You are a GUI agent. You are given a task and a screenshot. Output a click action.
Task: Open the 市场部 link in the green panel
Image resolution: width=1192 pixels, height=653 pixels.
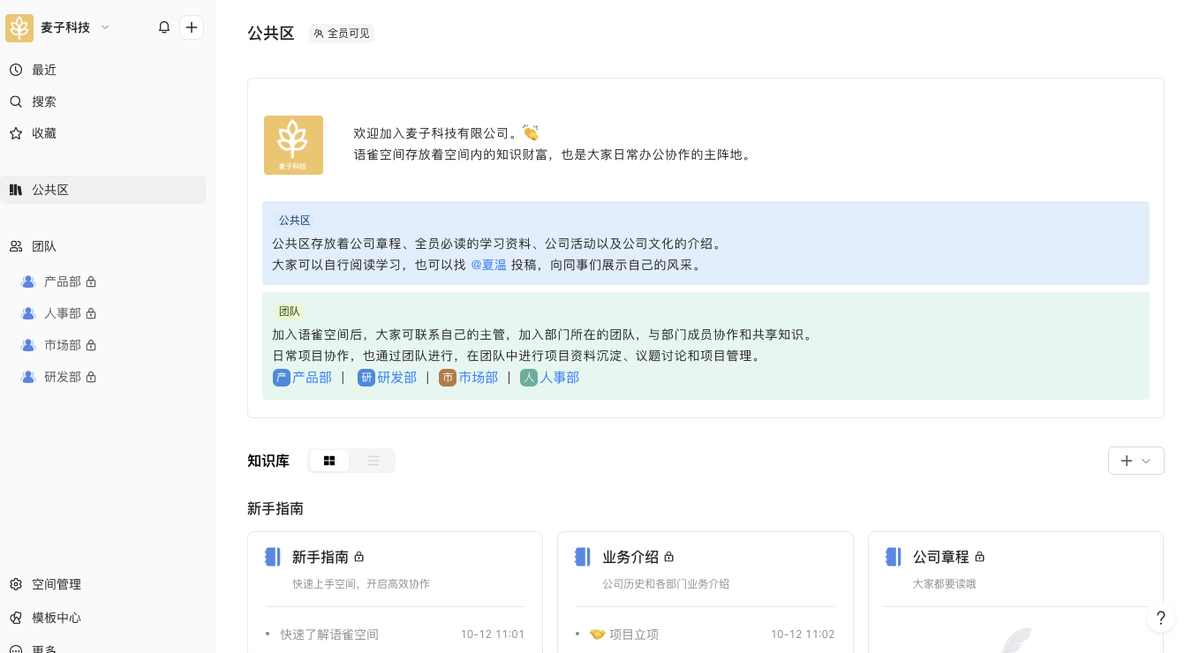click(x=478, y=378)
